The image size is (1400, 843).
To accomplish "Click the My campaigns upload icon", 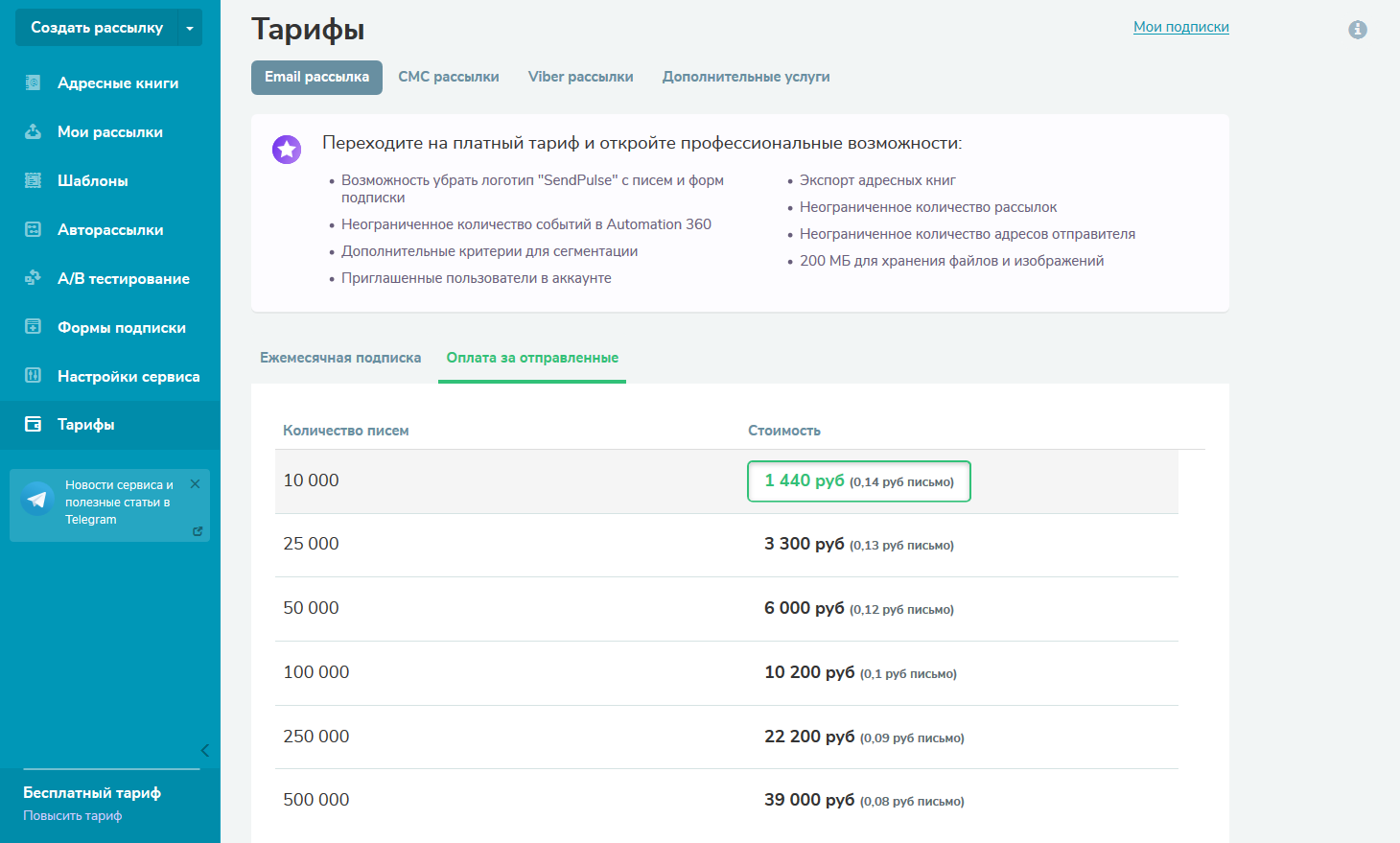I will tap(33, 131).
